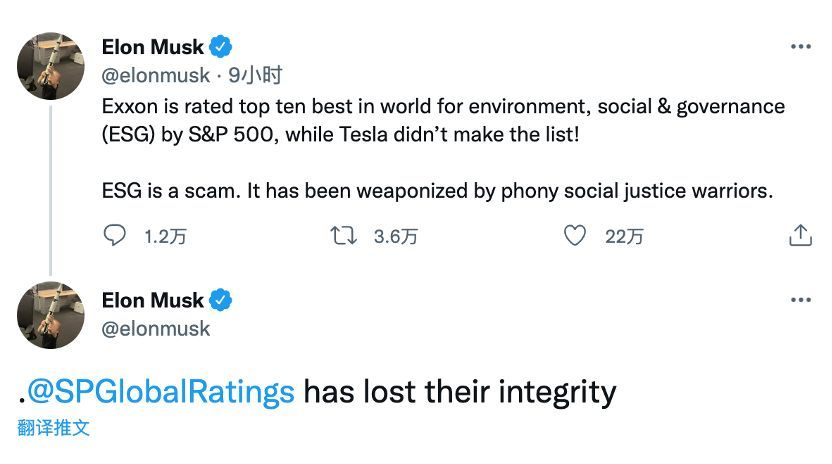The width and height of the screenshot is (832, 464).
Task: Share the first tweet via share icon
Action: pyautogui.click(x=800, y=236)
